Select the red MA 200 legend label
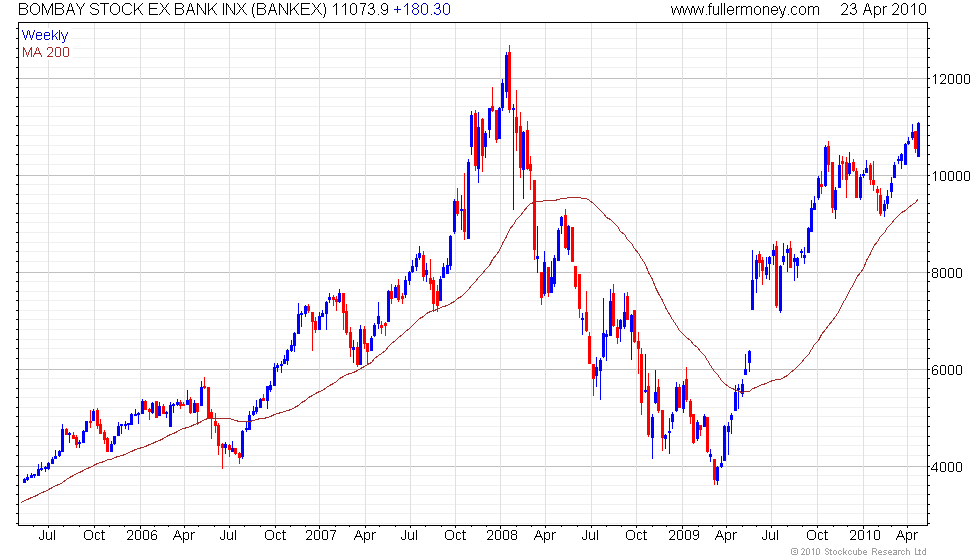 coord(46,52)
